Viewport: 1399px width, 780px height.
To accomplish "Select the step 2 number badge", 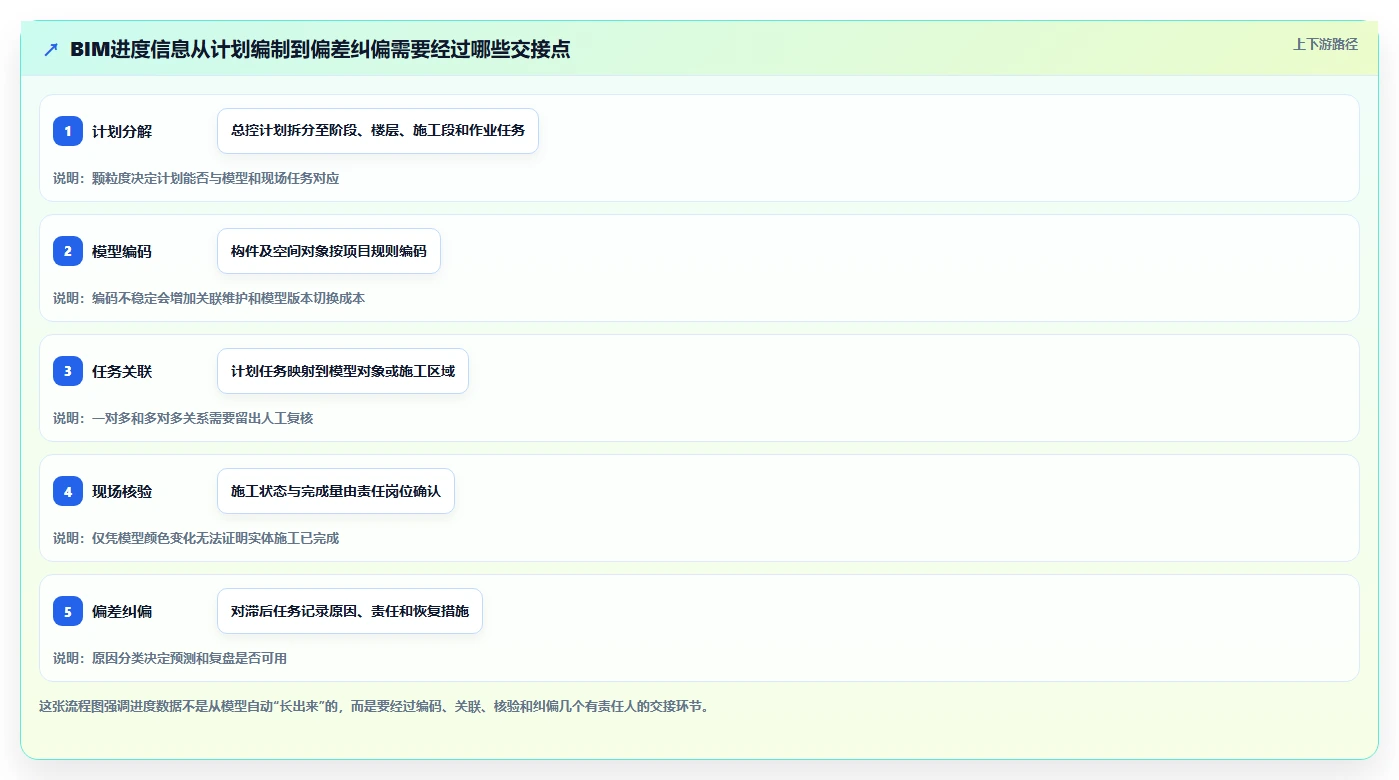I will point(68,251).
